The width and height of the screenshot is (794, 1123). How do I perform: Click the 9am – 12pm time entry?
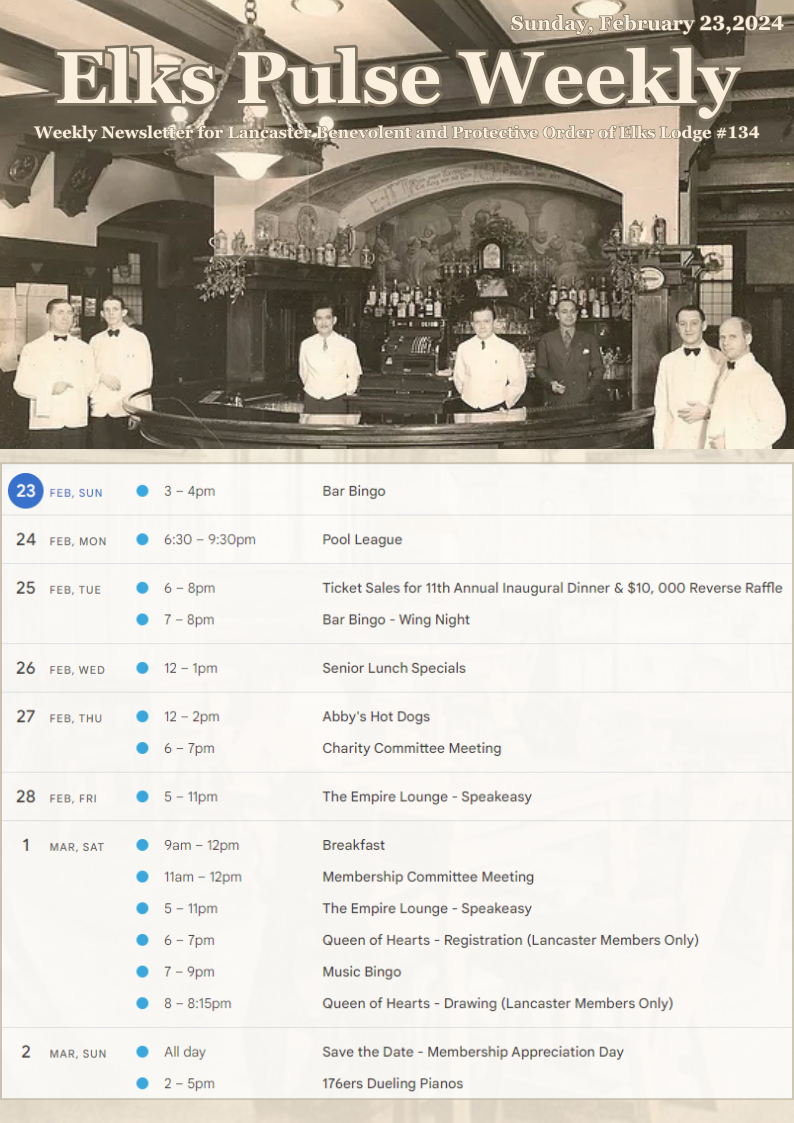202,845
